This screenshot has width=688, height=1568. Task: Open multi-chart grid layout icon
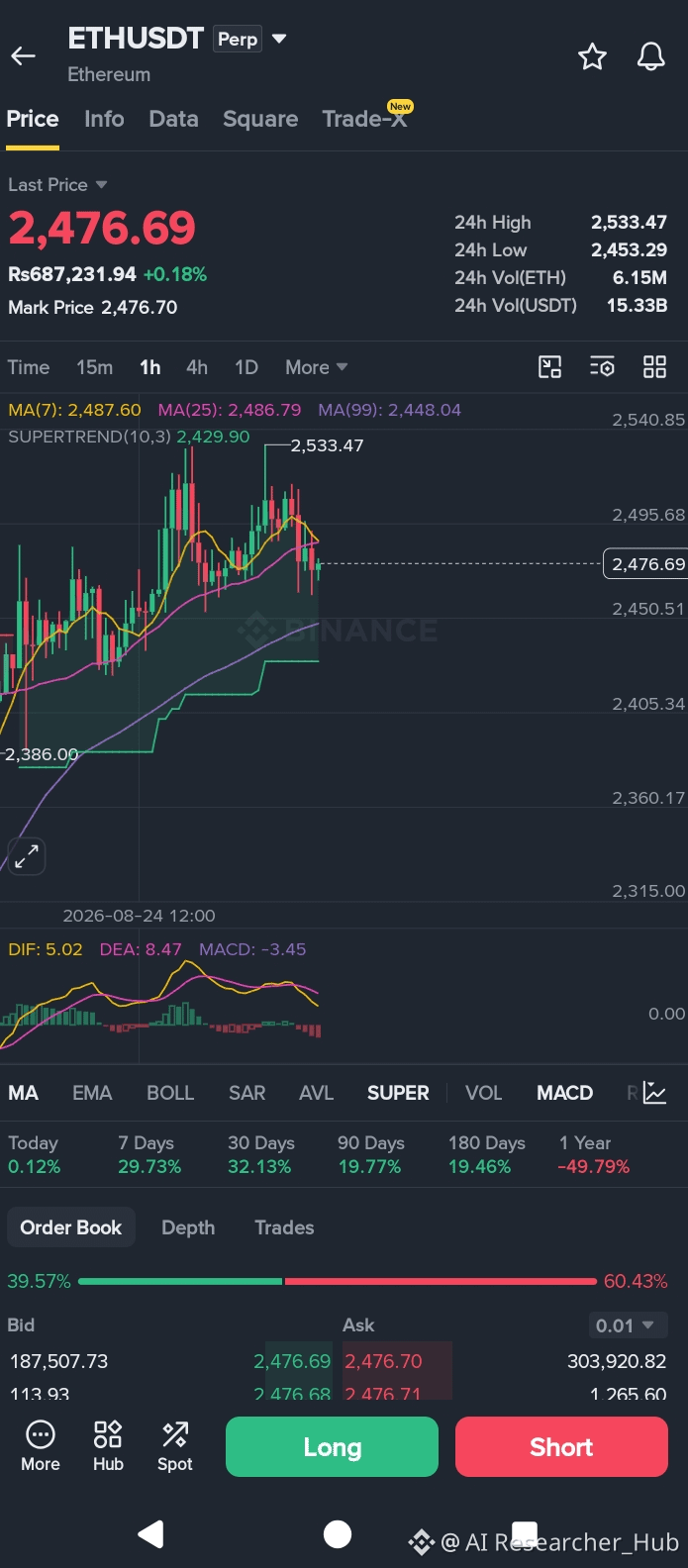[x=654, y=367]
